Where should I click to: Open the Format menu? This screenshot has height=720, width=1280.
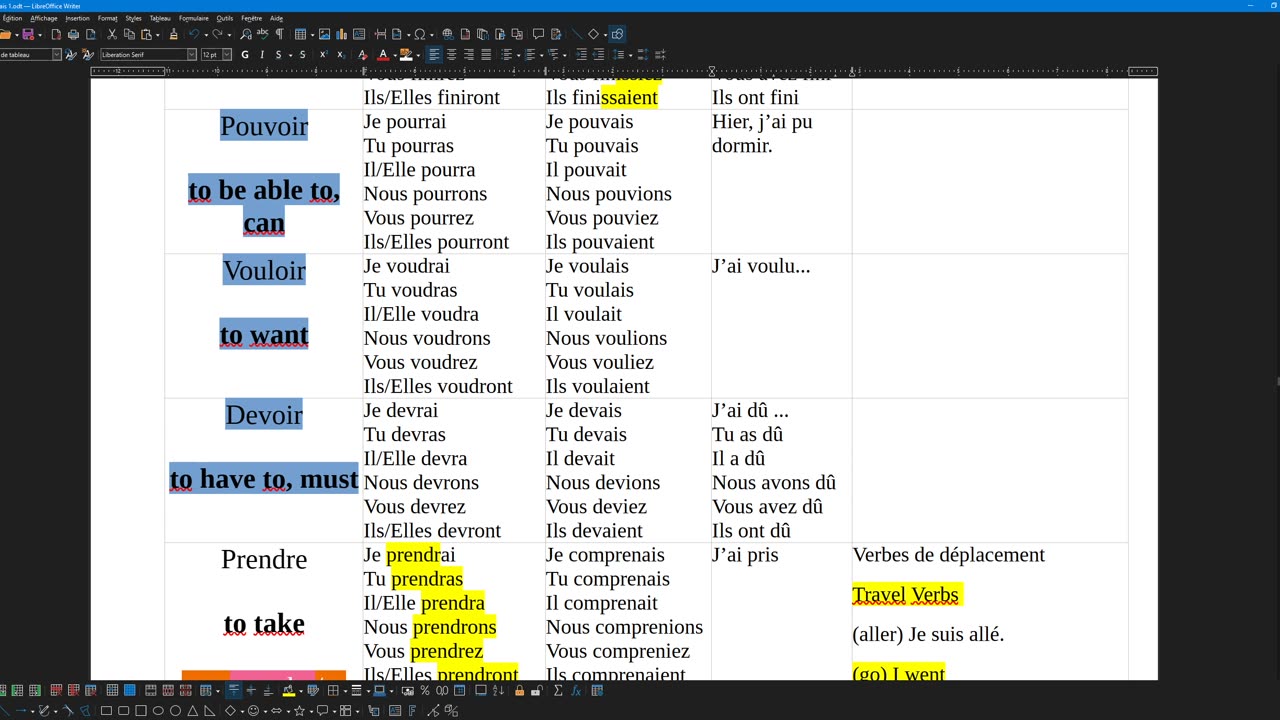[x=107, y=18]
